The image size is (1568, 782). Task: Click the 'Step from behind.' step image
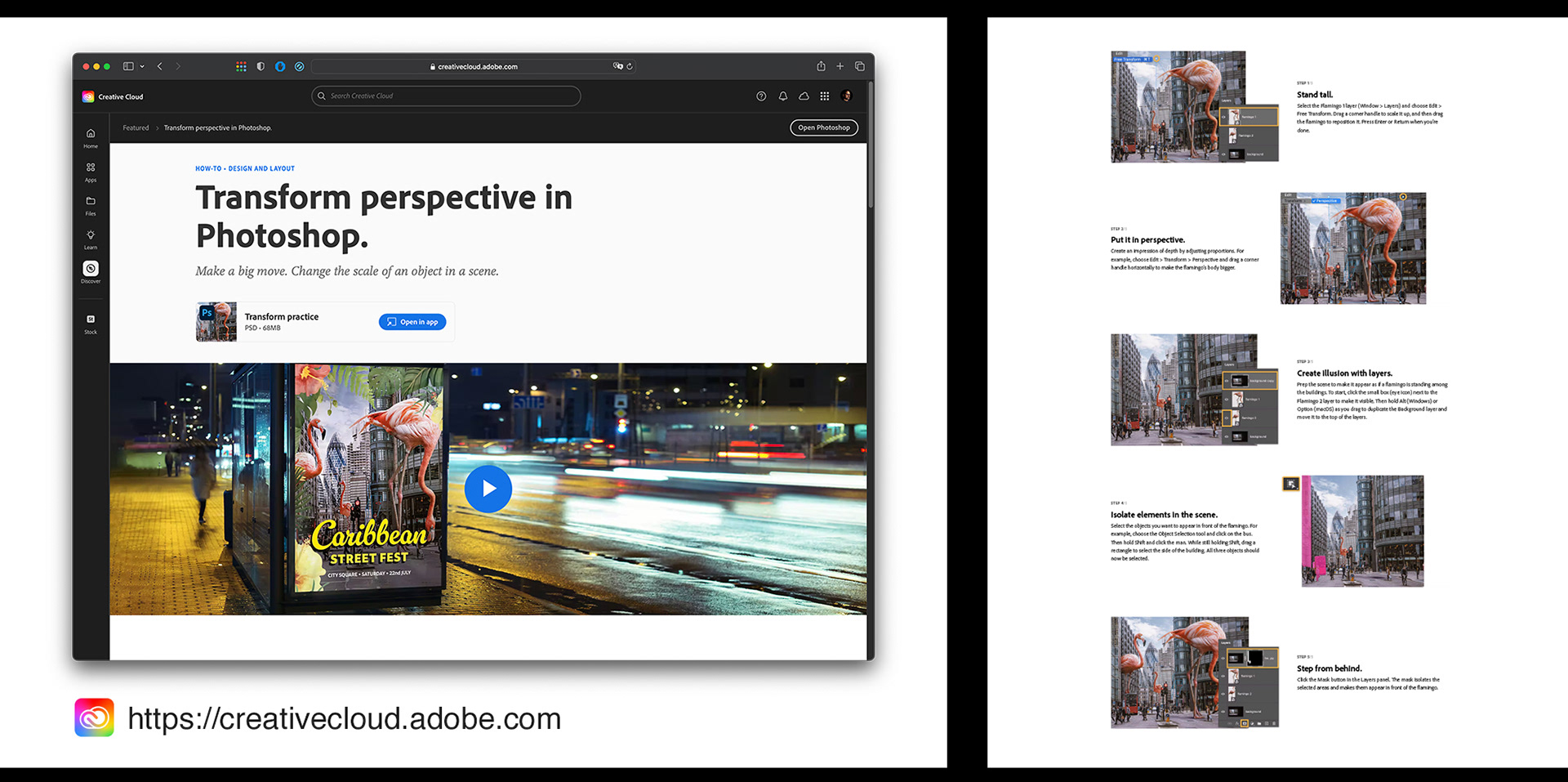[x=1194, y=673]
